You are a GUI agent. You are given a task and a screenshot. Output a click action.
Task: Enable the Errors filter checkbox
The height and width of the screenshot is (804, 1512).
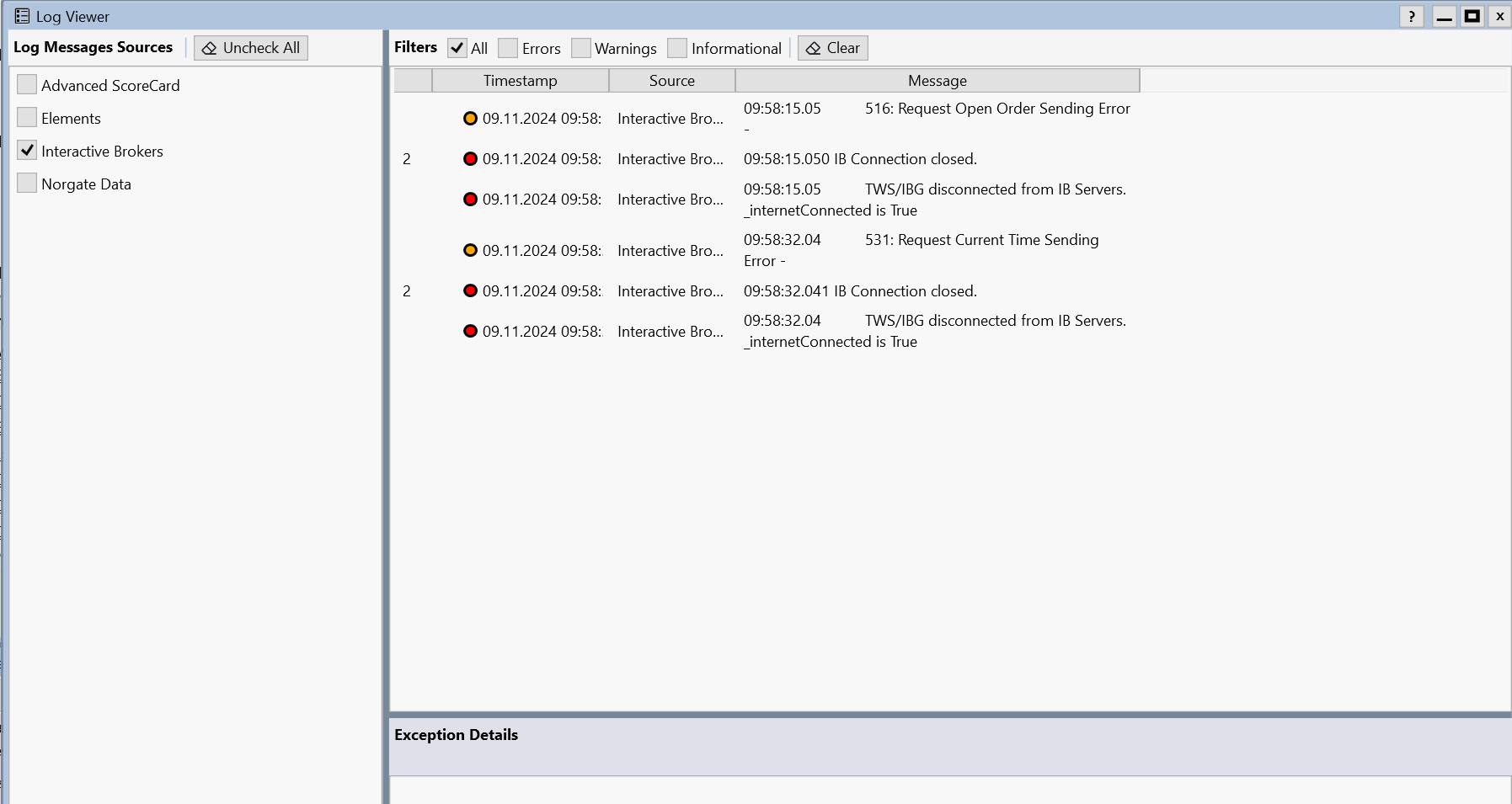(508, 48)
